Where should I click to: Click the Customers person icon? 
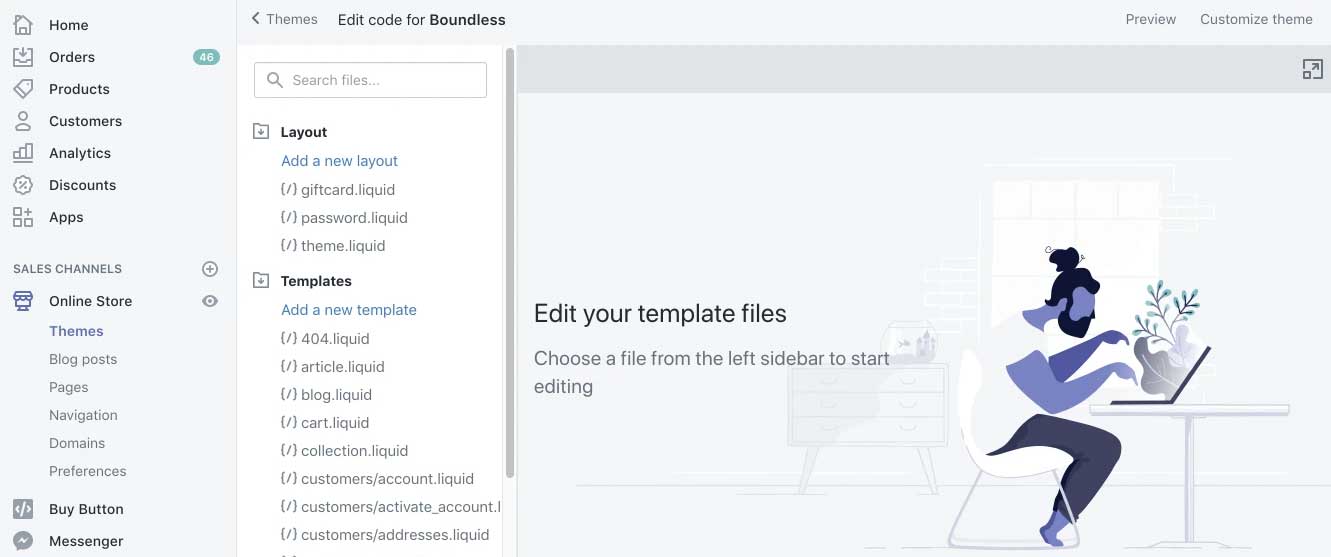[x=22, y=121]
